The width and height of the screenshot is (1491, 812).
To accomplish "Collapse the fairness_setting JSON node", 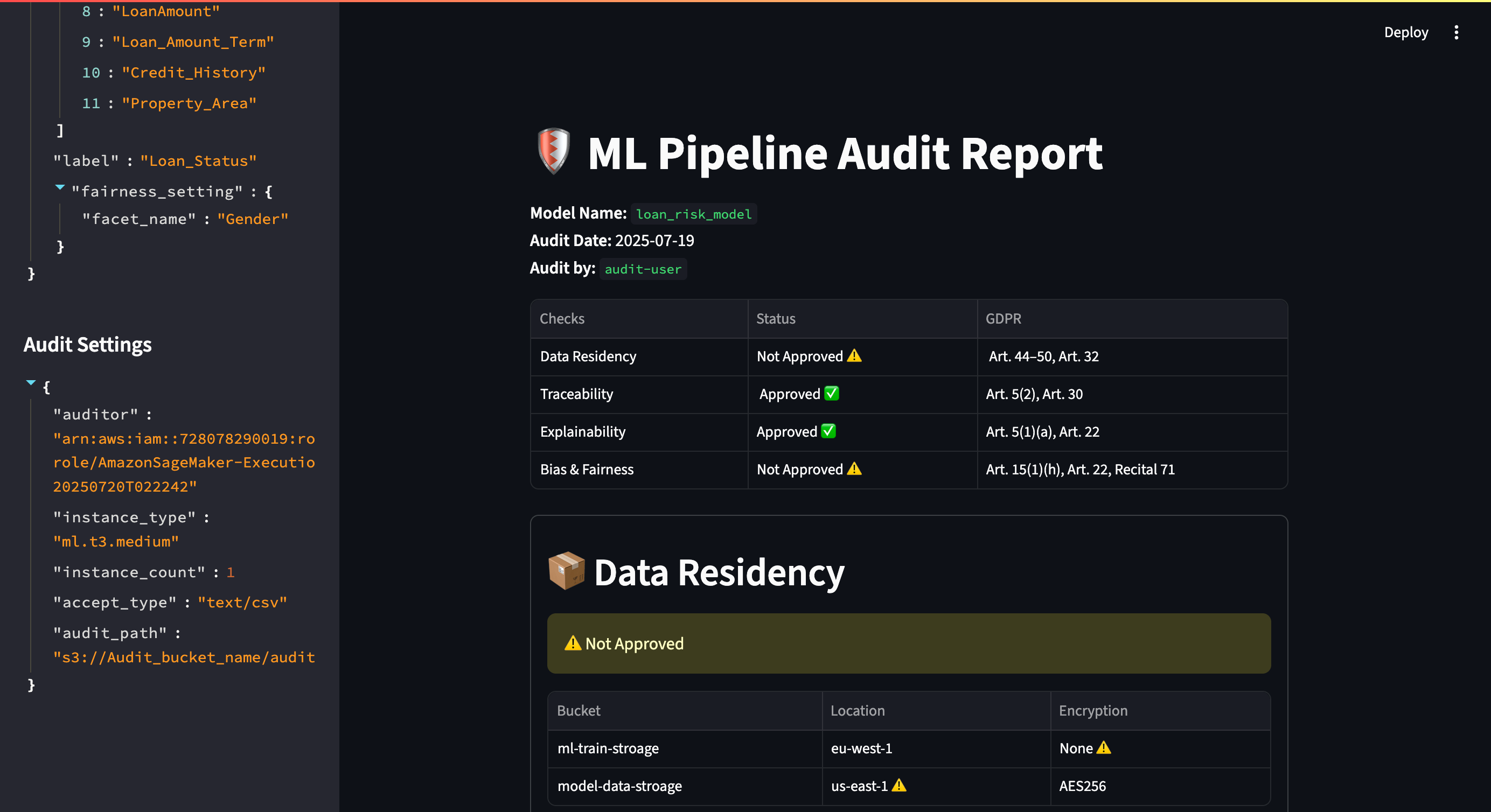I will pos(60,187).
